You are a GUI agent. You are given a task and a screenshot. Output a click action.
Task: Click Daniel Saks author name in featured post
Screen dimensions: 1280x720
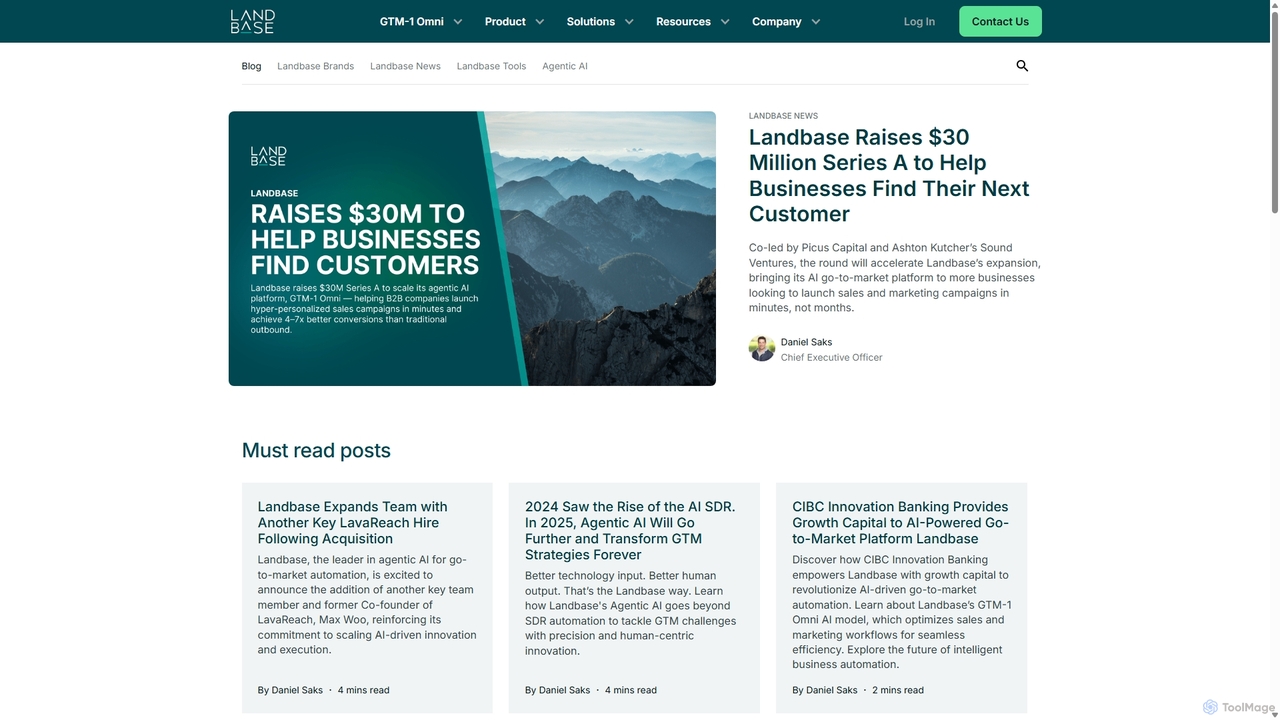(x=806, y=342)
